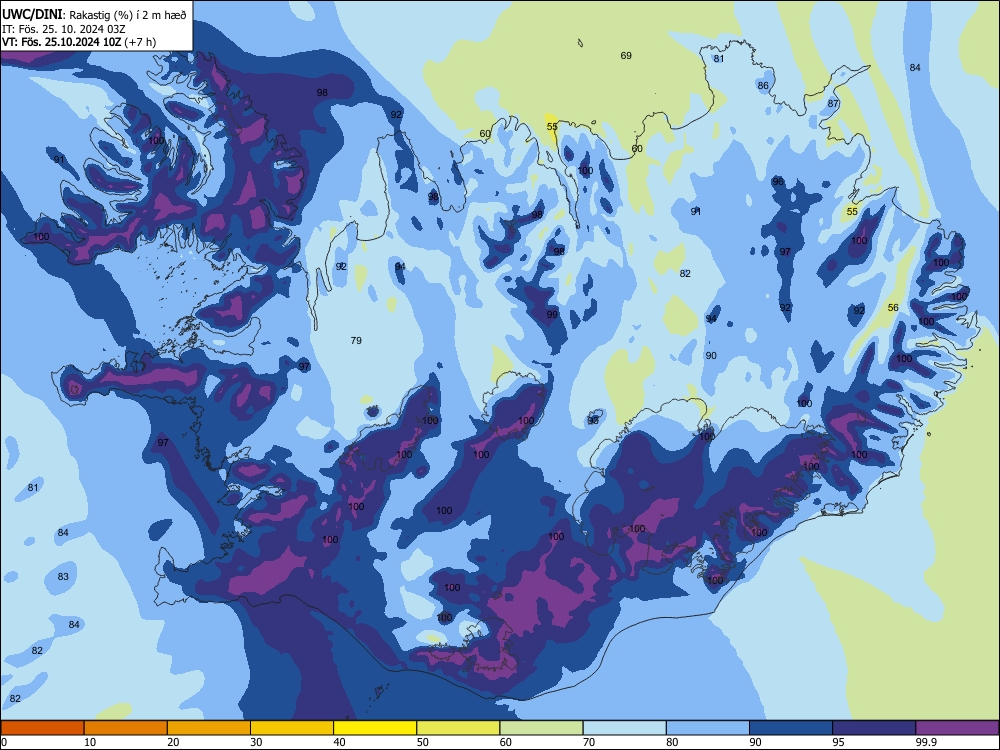
Task: Click the yellow-green 50–60 legend swatch
Action: click(459, 728)
